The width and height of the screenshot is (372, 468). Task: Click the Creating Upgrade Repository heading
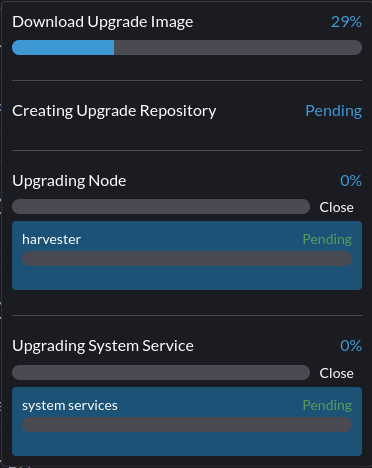(114, 111)
